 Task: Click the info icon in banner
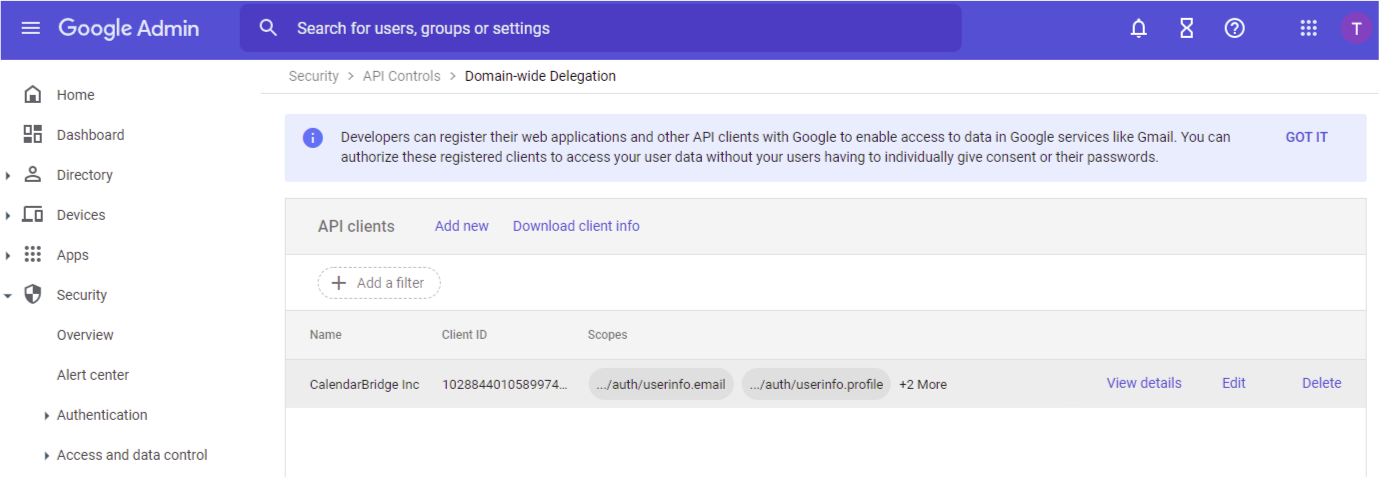click(x=313, y=137)
